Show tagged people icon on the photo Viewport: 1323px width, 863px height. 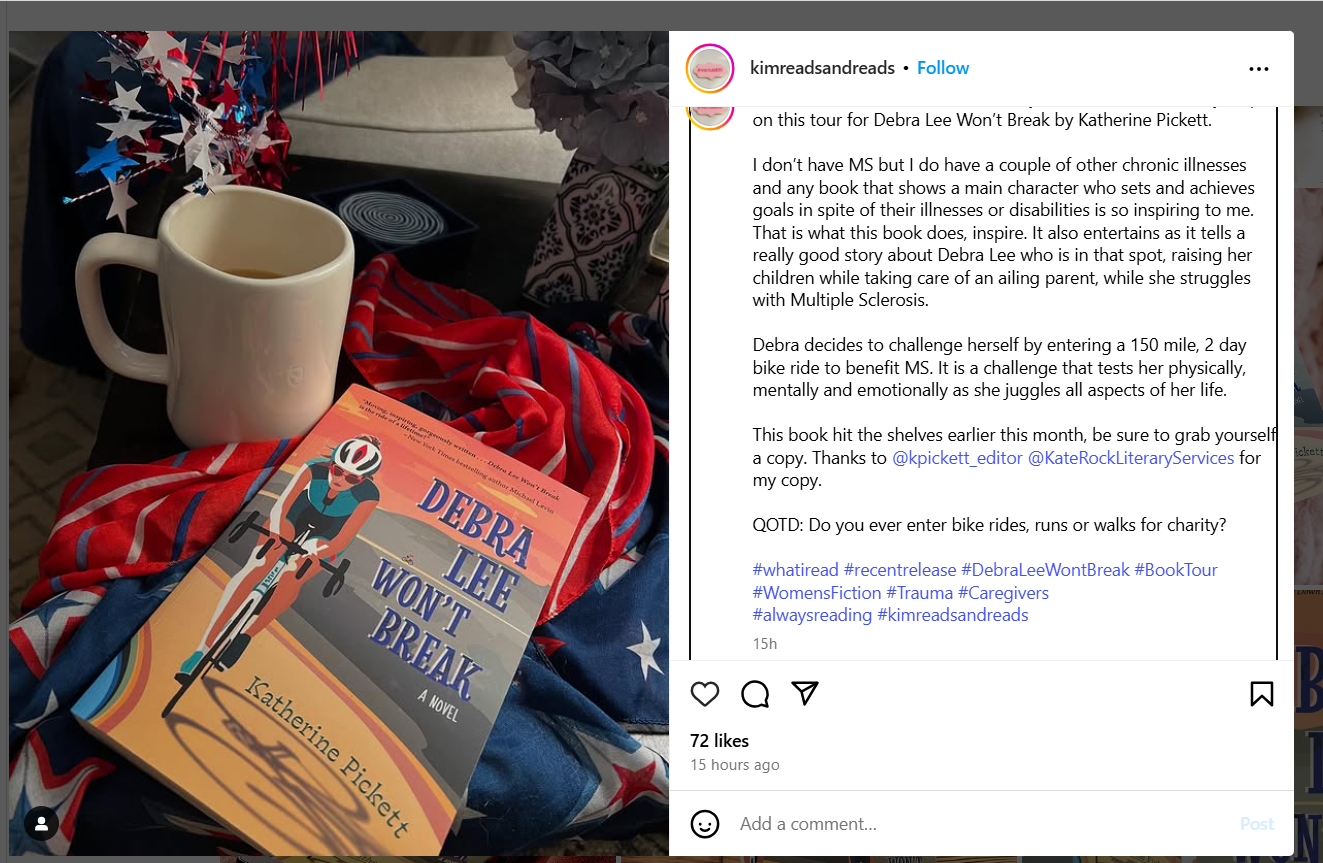point(42,824)
